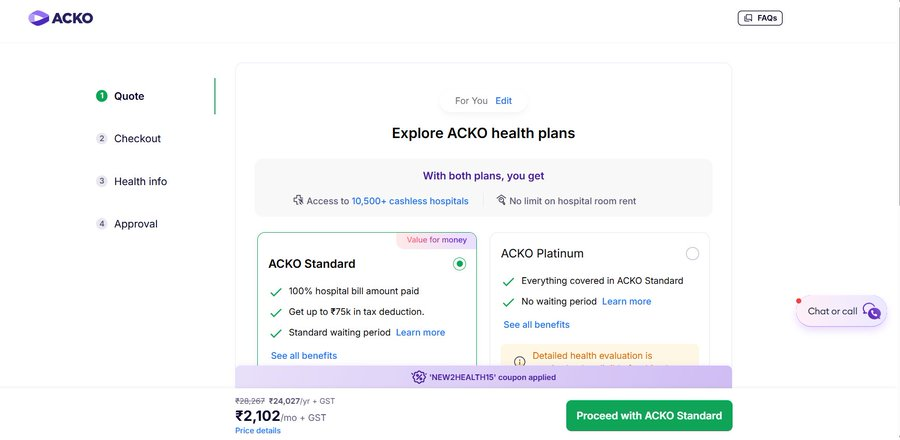Open 10,500+ cashless hospitals link
900x440 pixels.
click(410, 201)
